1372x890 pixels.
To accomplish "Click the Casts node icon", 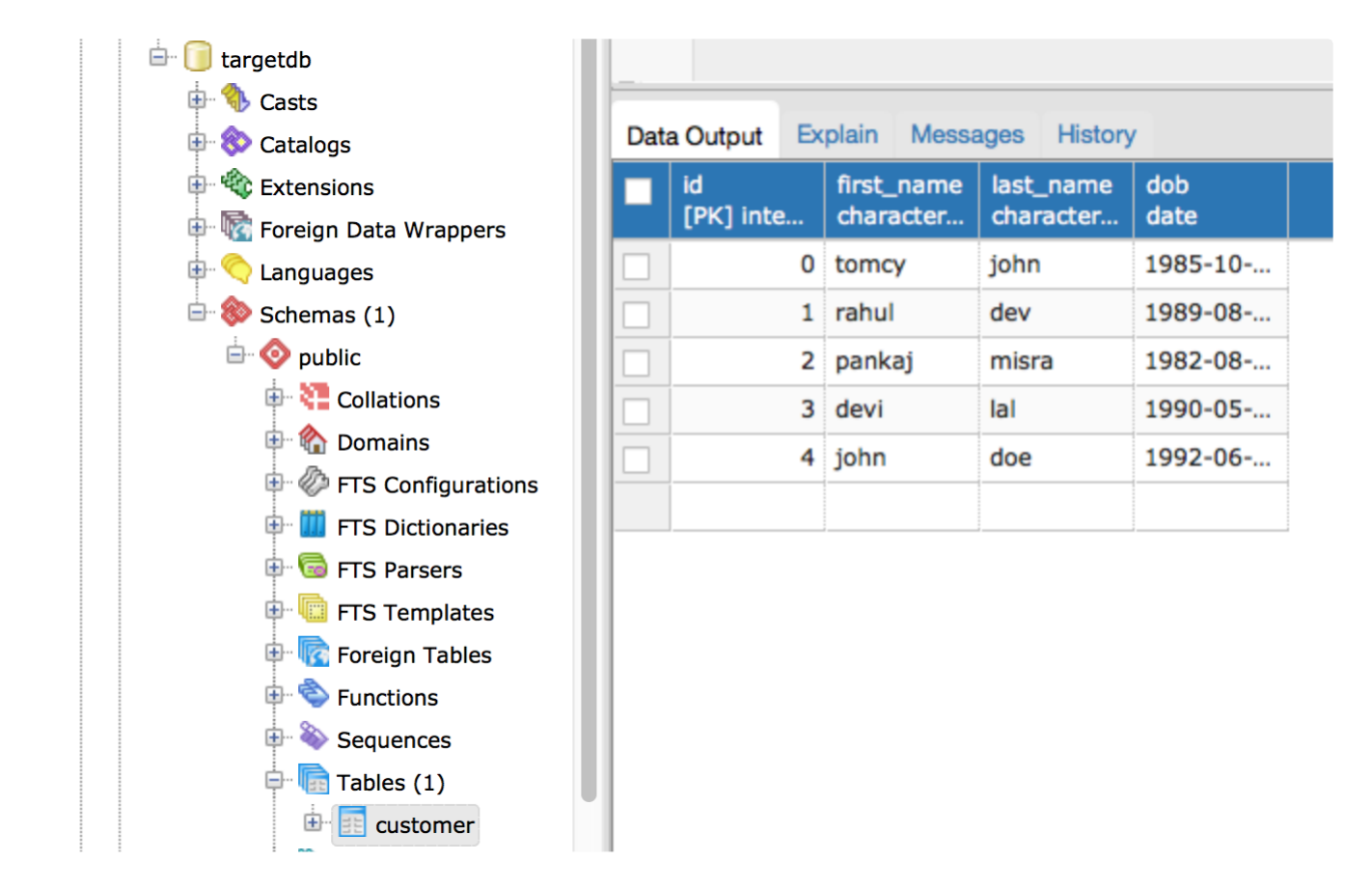I will 235,99.
